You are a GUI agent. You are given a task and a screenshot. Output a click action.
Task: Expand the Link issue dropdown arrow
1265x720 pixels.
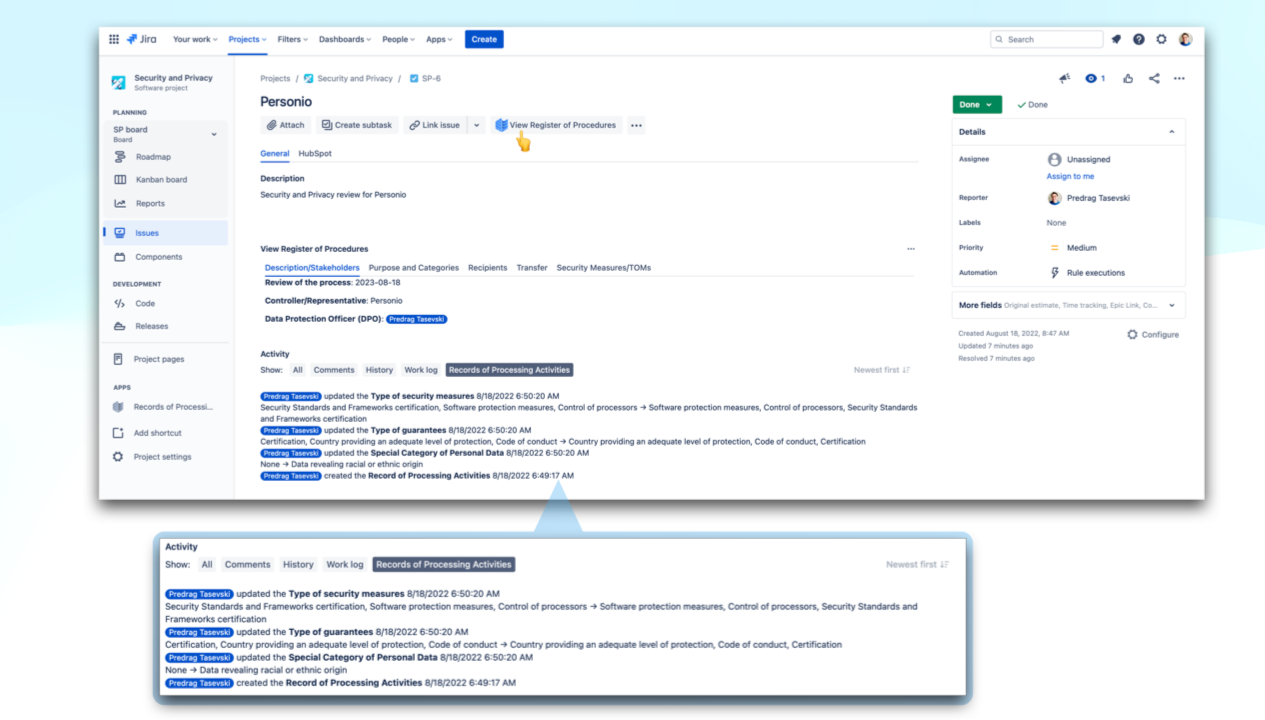click(x=477, y=125)
